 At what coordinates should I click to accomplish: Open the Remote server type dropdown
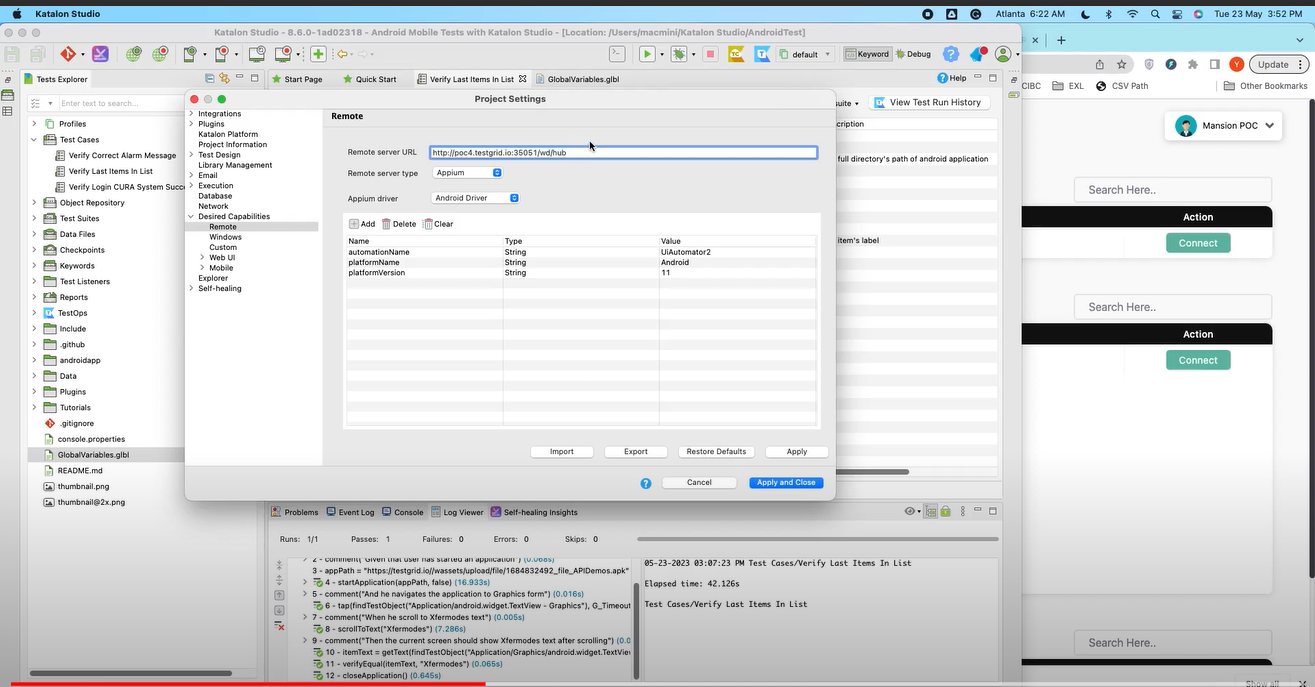pos(468,173)
